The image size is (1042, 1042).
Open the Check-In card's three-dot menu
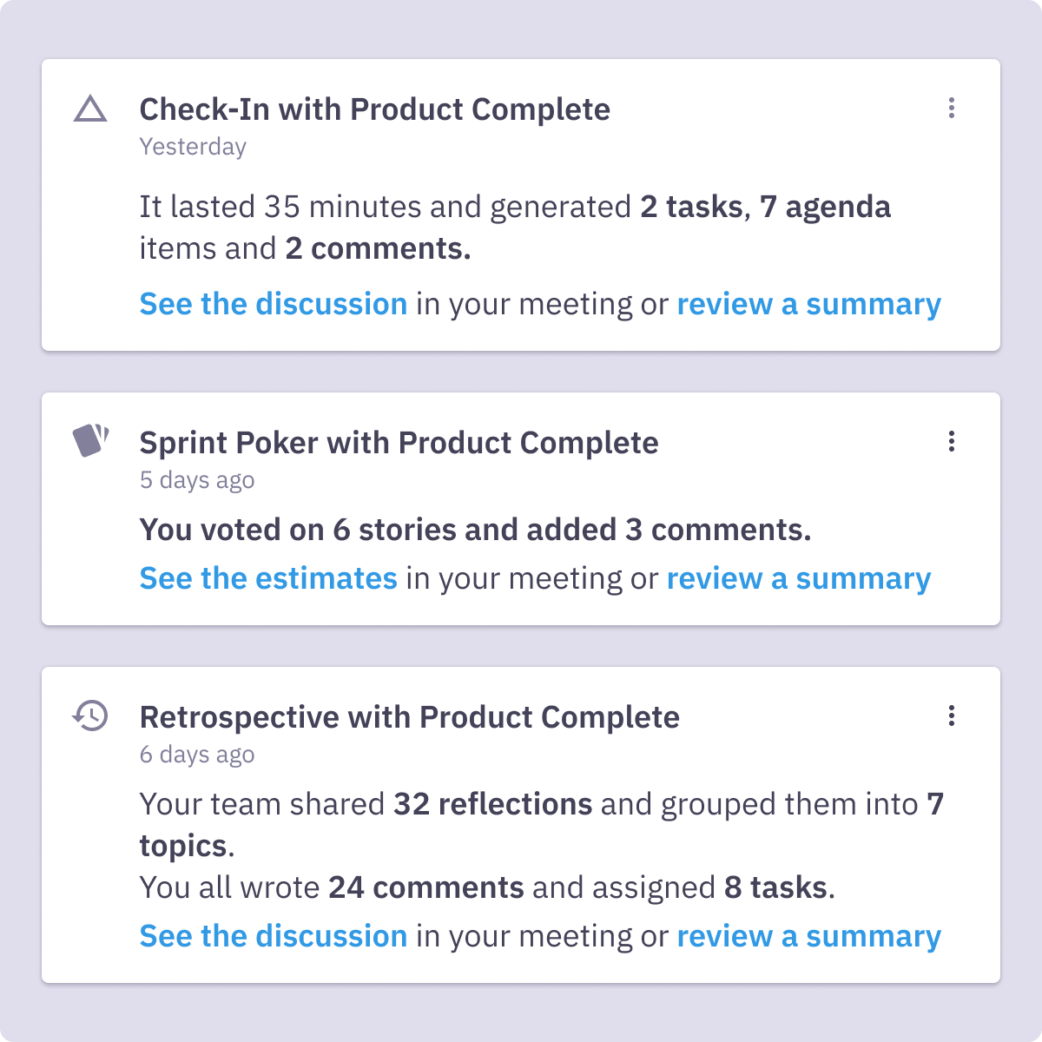951,108
